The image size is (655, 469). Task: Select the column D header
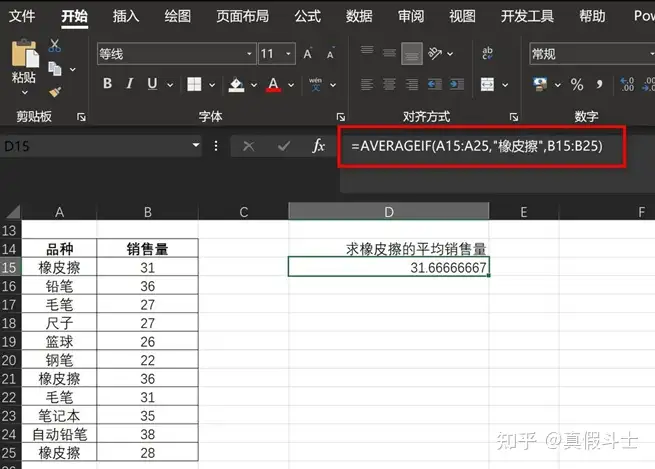[x=388, y=211]
